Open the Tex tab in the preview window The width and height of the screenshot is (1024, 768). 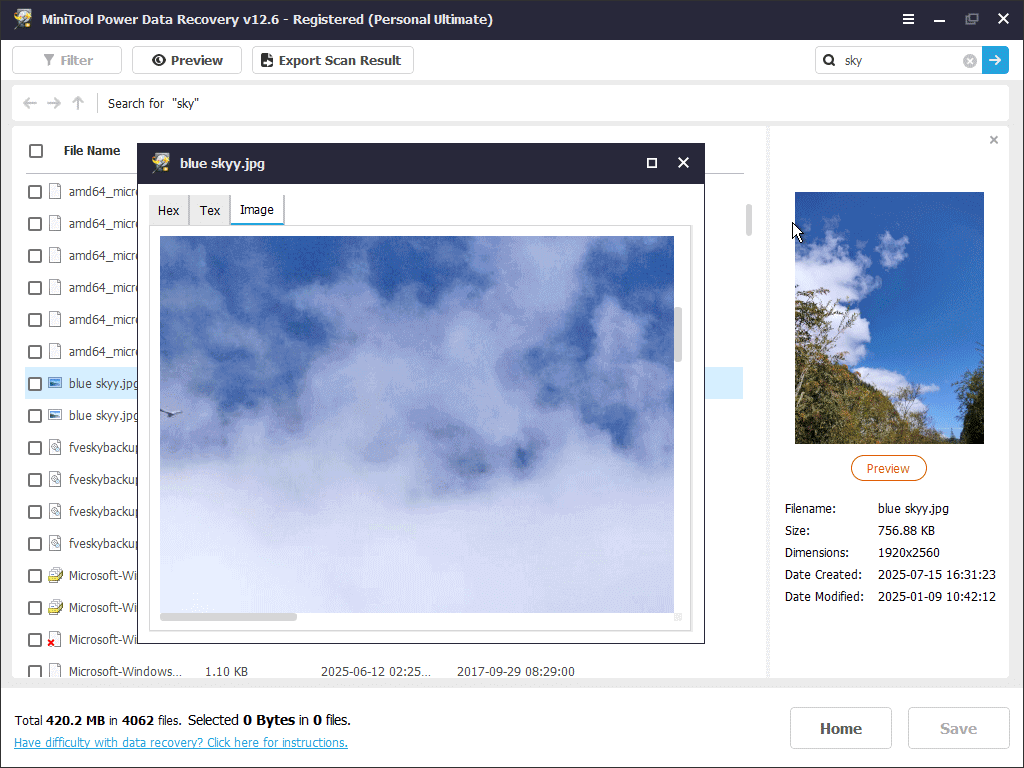pyautogui.click(x=209, y=210)
